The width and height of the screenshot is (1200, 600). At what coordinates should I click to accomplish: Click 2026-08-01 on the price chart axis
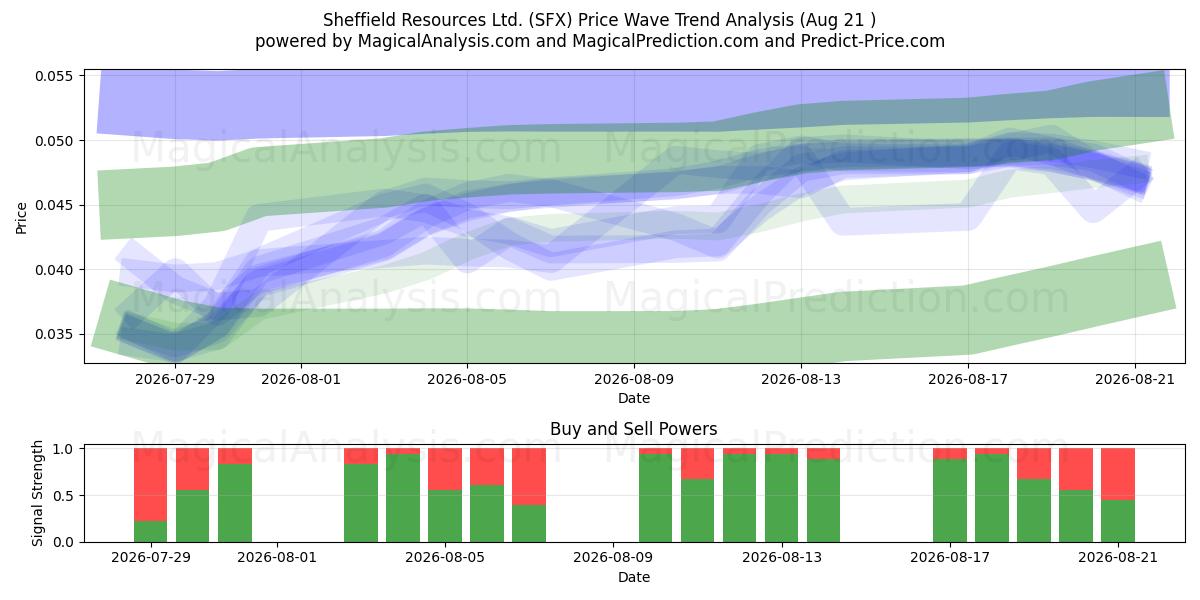click(x=301, y=380)
